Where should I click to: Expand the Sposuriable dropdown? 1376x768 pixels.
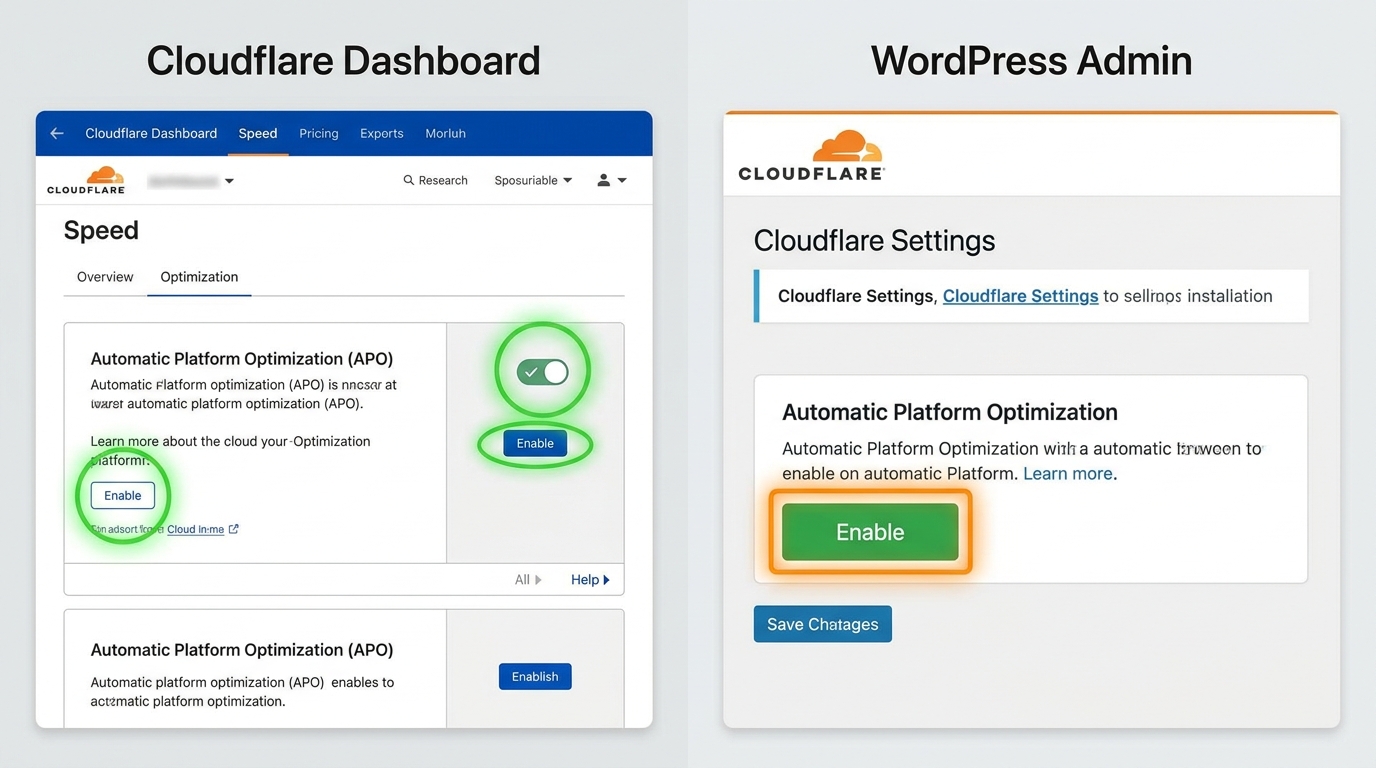532,180
